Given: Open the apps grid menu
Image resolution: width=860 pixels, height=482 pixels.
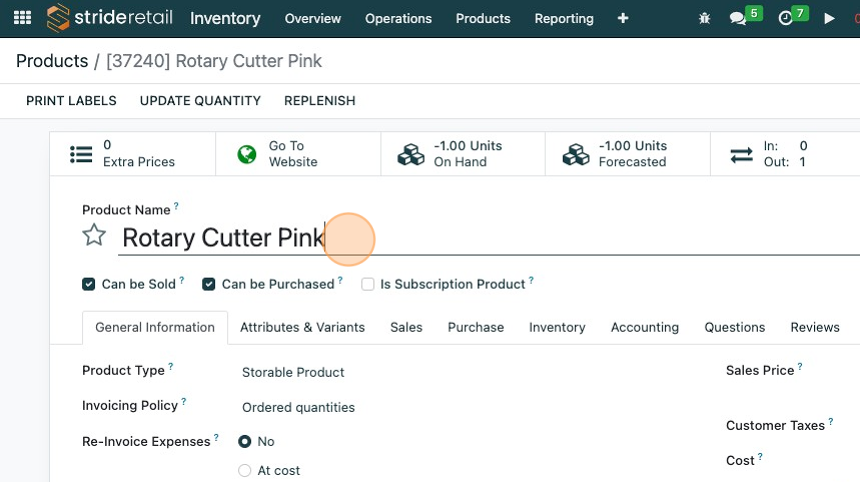Looking at the screenshot, I should click(22, 18).
